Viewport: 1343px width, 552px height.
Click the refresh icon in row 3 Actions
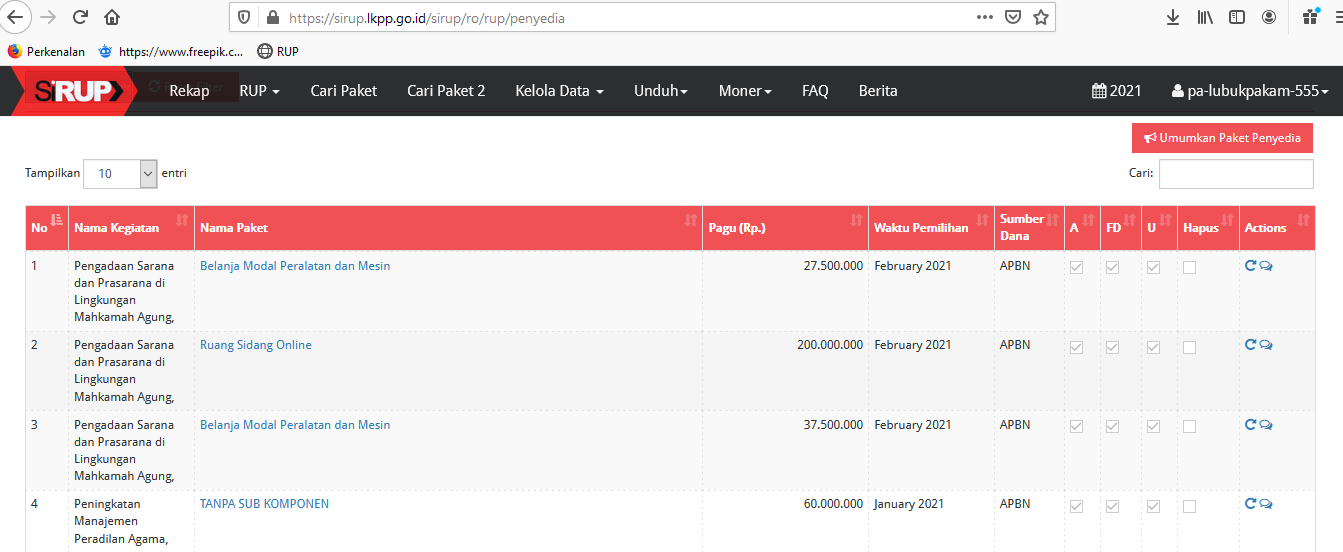pyautogui.click(x=1250, y=425)
